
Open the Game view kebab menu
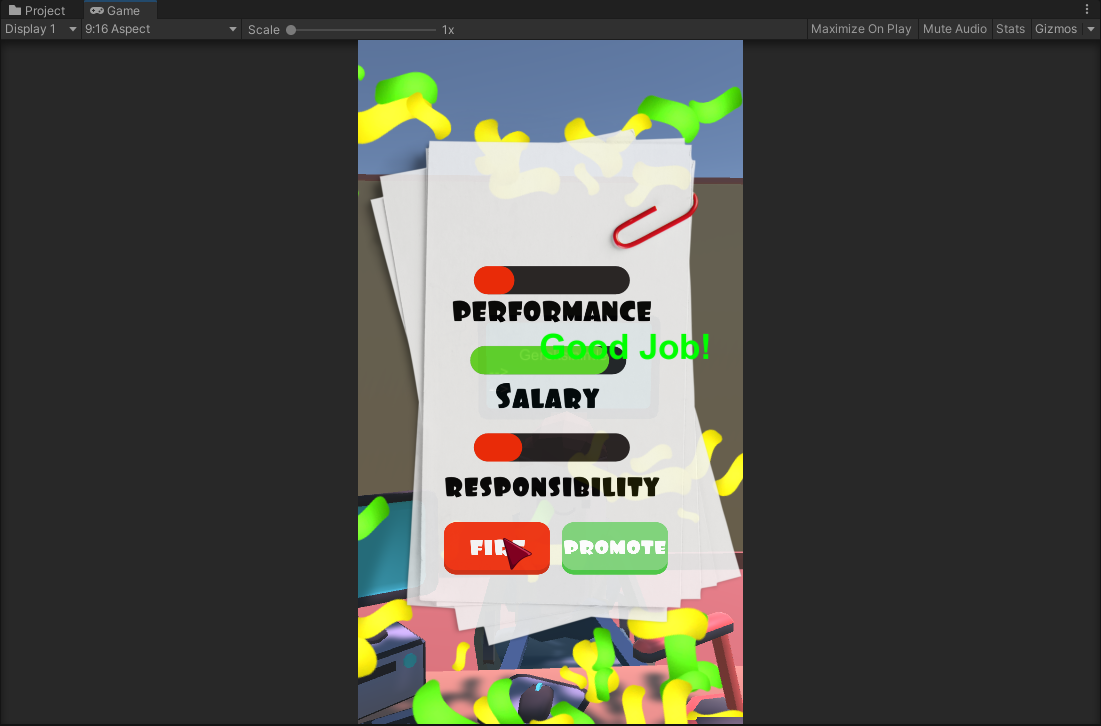[x=1087, y=9]
